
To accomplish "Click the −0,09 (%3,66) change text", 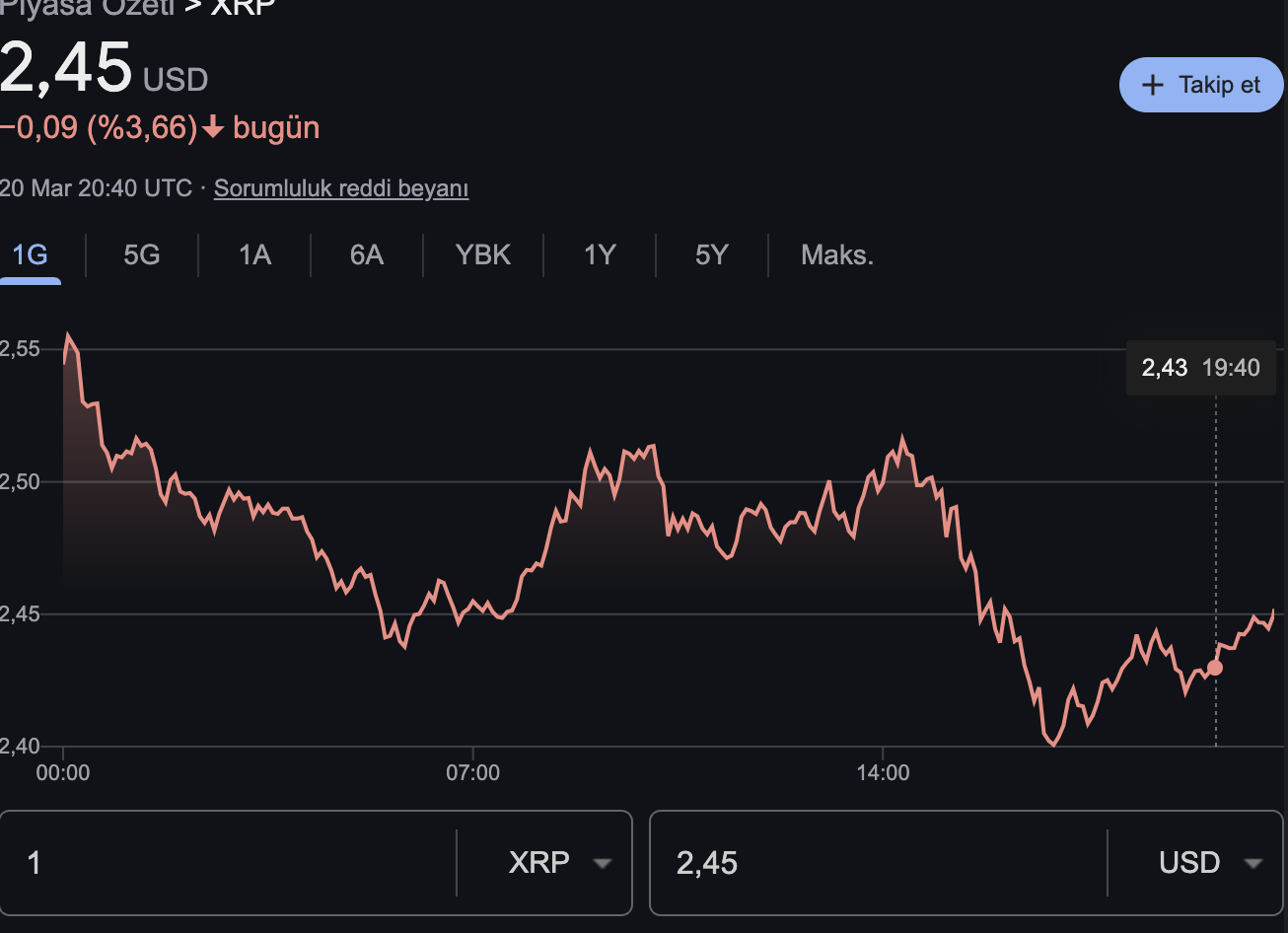I will 99,128.
